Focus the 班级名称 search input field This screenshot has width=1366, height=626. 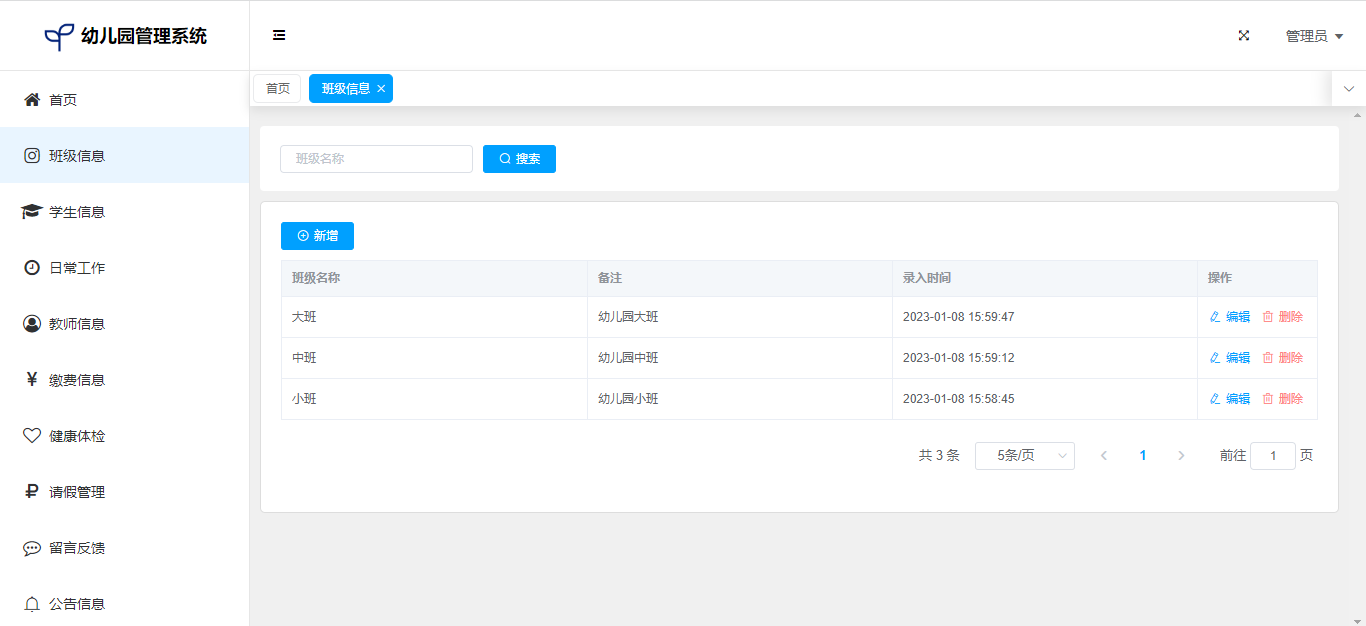(376, 159)
